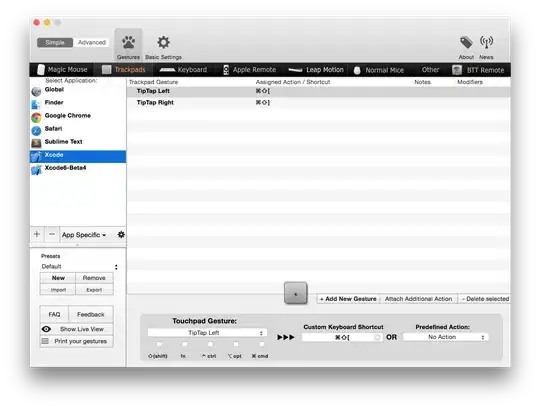
Task: Open the Touchpad Gesture TipTap Left dropdown
Action: pyautogui.click(x=207, y=333)
